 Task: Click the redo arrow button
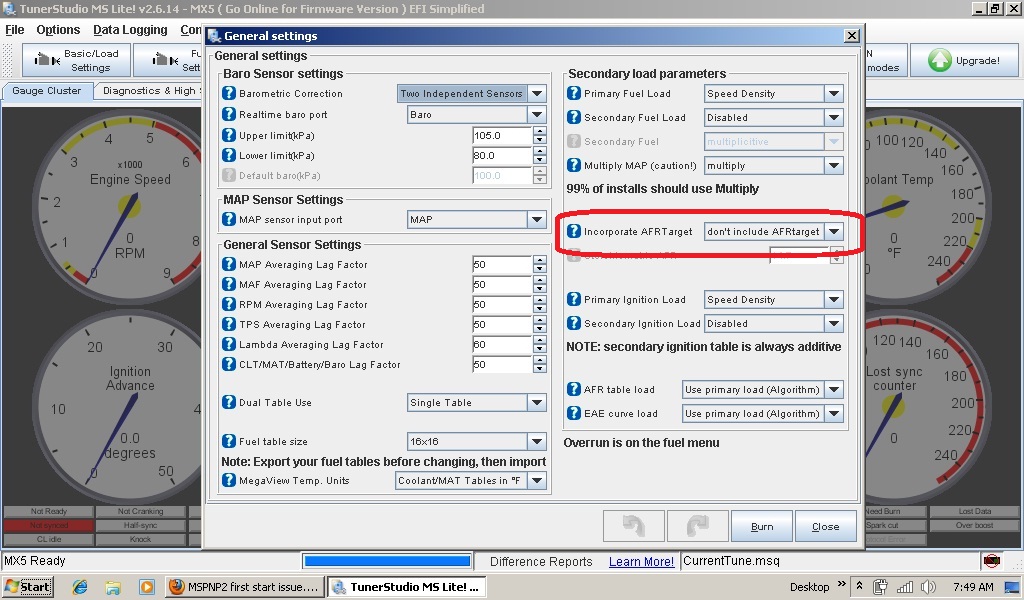click(697, 526)
